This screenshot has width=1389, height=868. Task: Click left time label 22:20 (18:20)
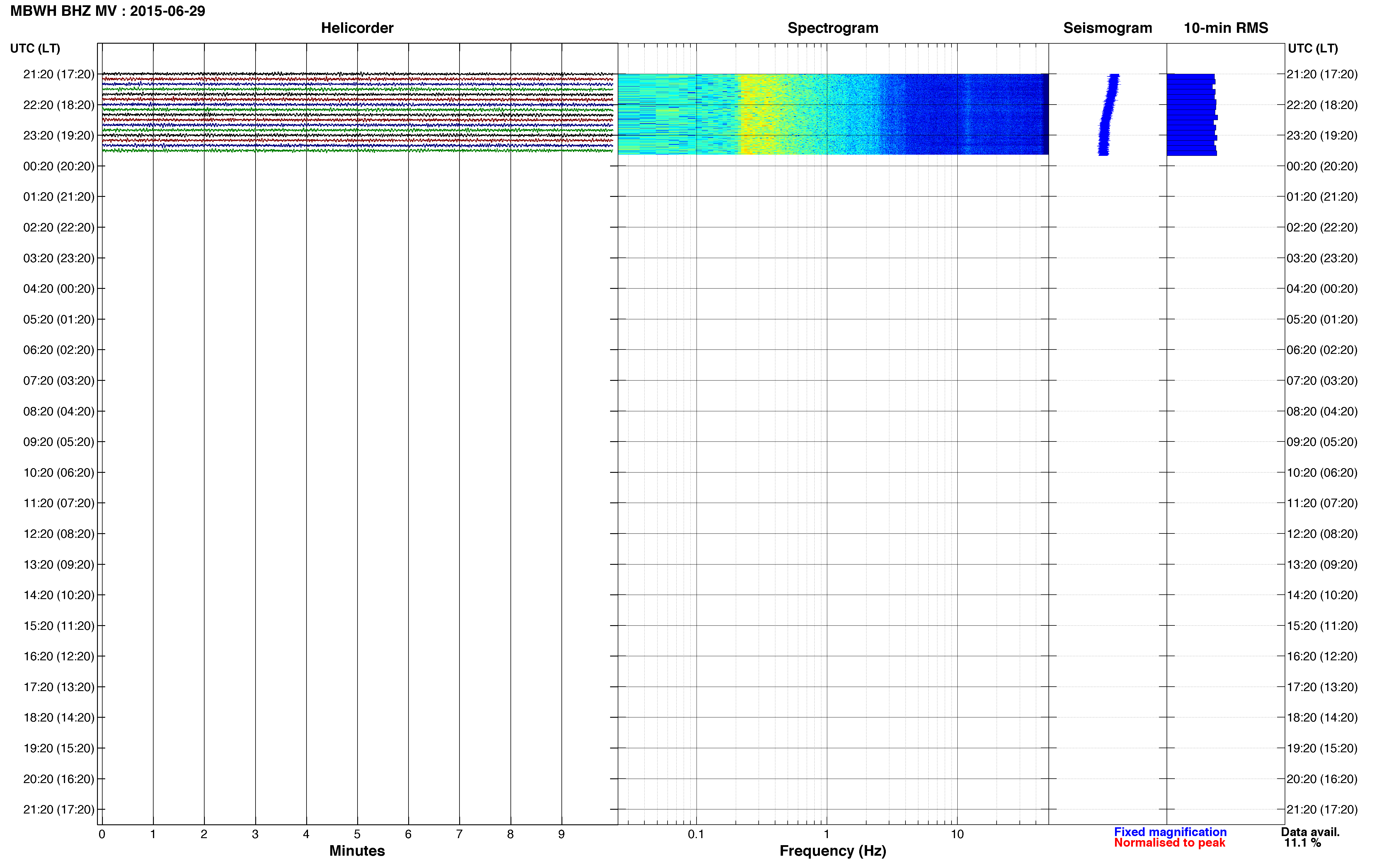[59, 105]
